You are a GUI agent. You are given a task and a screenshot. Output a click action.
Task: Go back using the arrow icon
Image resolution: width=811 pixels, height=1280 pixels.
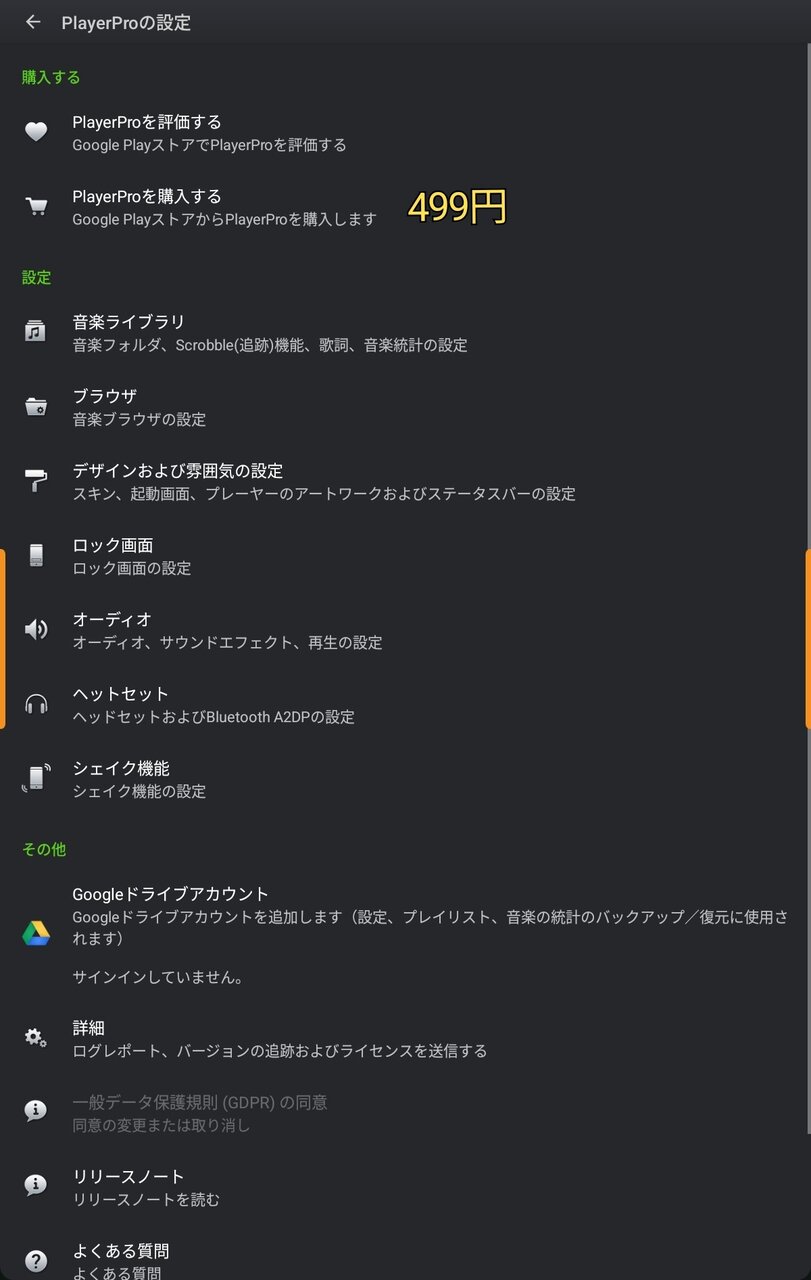click(34, 22)
